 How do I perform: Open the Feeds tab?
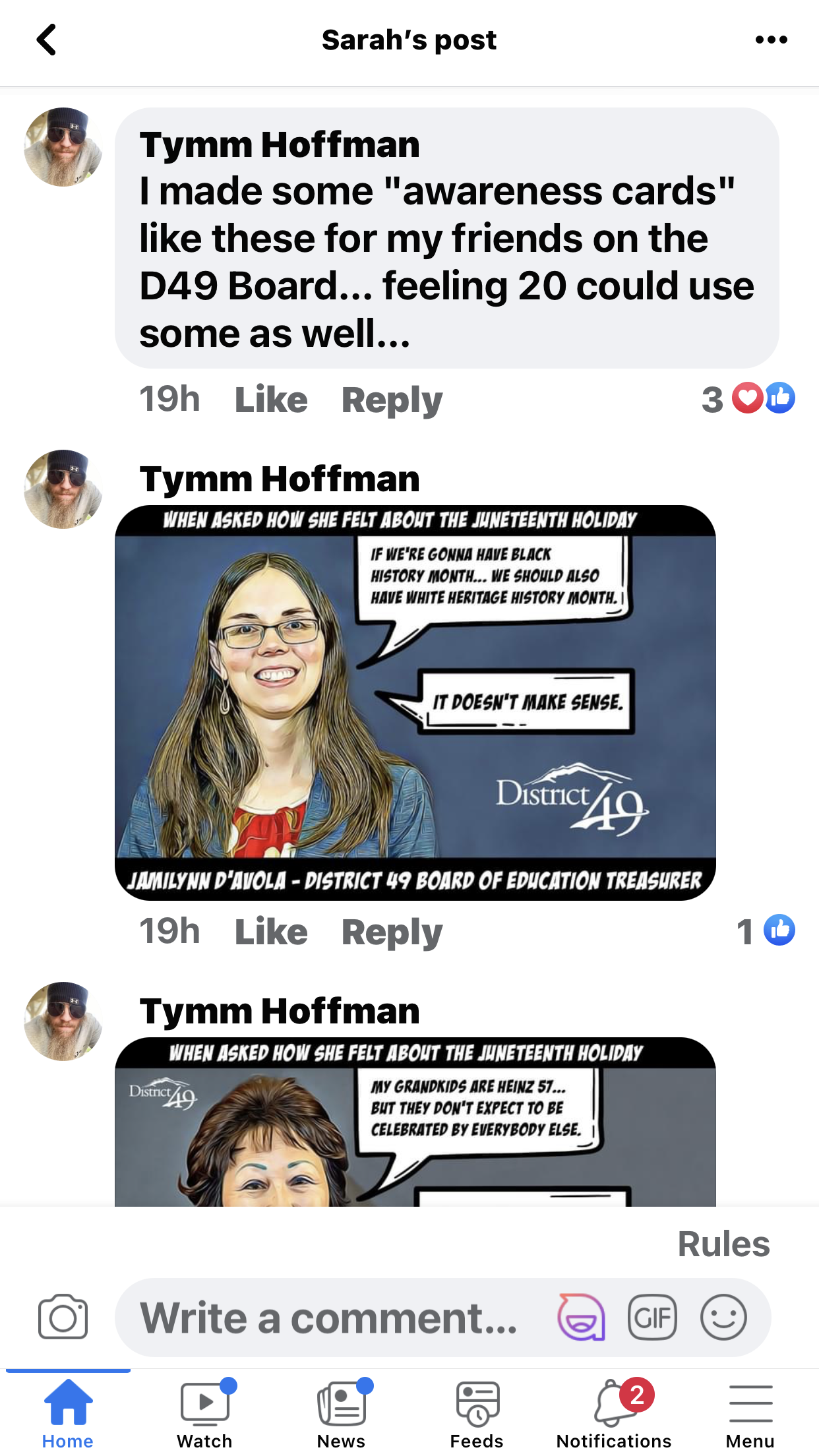point(477,1414)
